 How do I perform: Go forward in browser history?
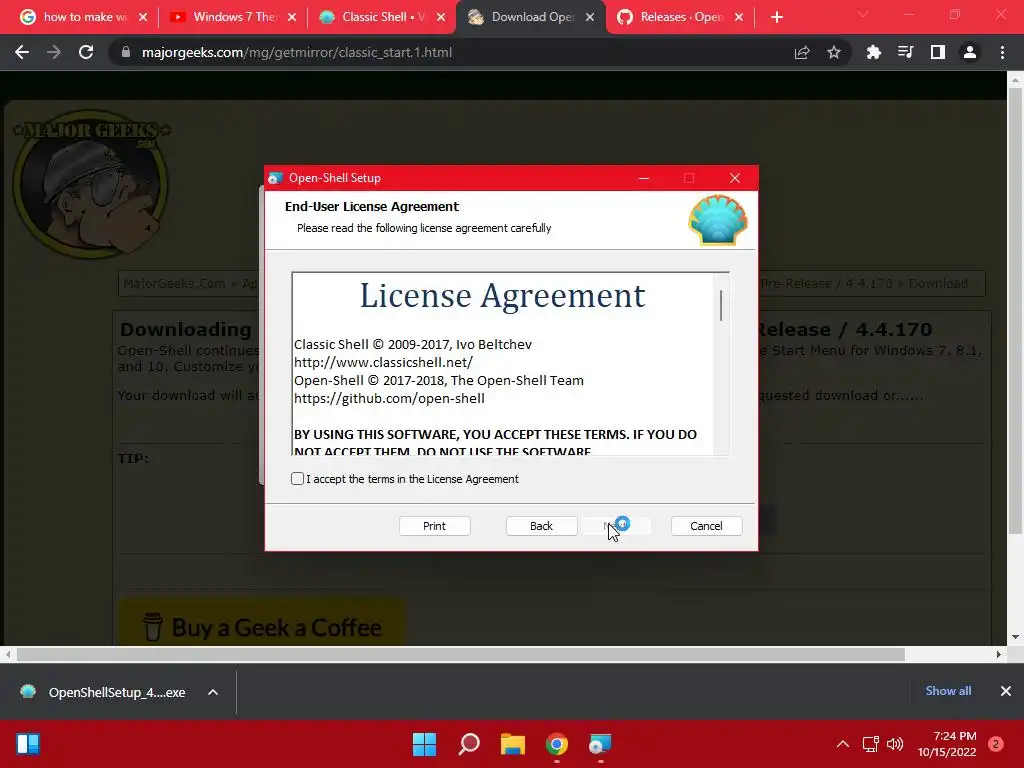pyautogui.click(x=54, y=52)
